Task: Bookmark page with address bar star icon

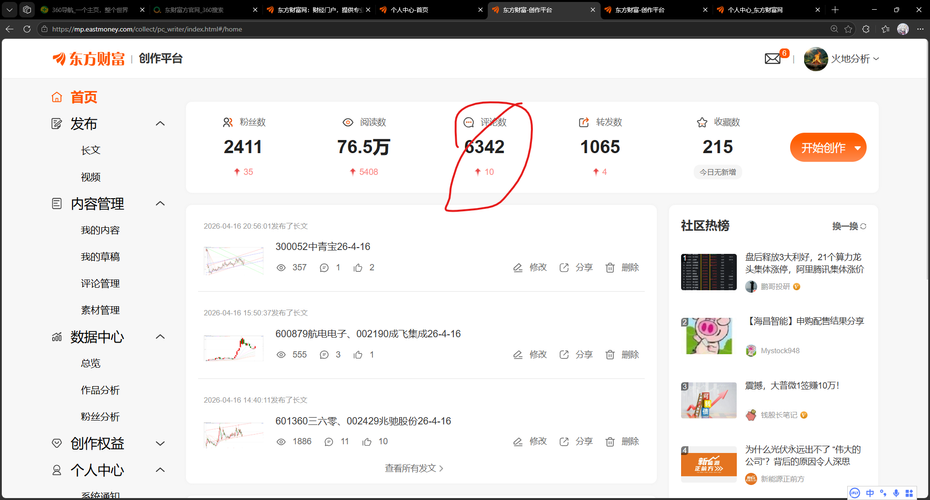Action: point(849,28)
